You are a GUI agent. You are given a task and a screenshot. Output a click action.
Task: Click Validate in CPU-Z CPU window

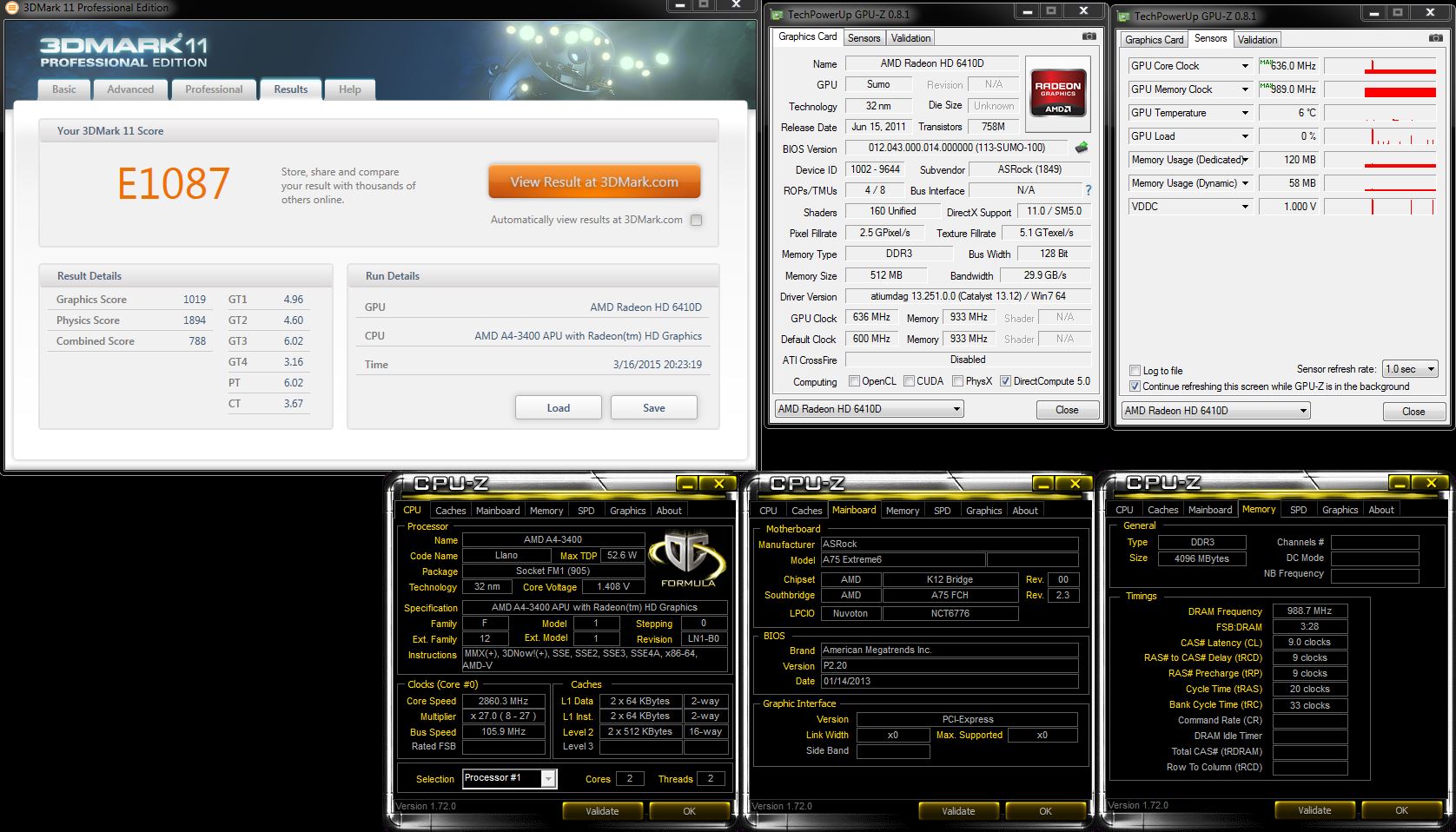(x=602, y=811)
